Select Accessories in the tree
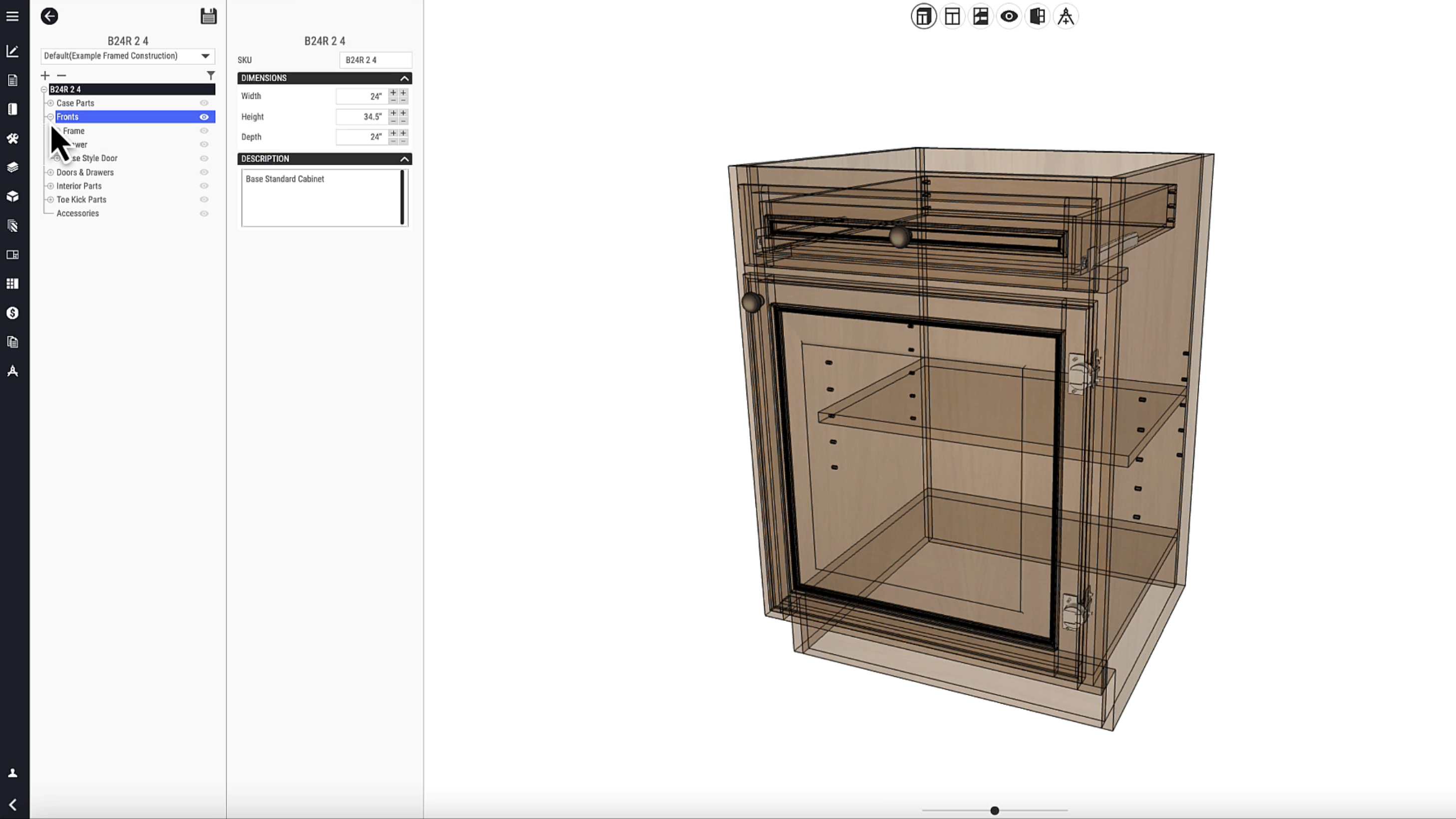The width and height of the screenshot is (1456, 819). [x=77, y=214]
